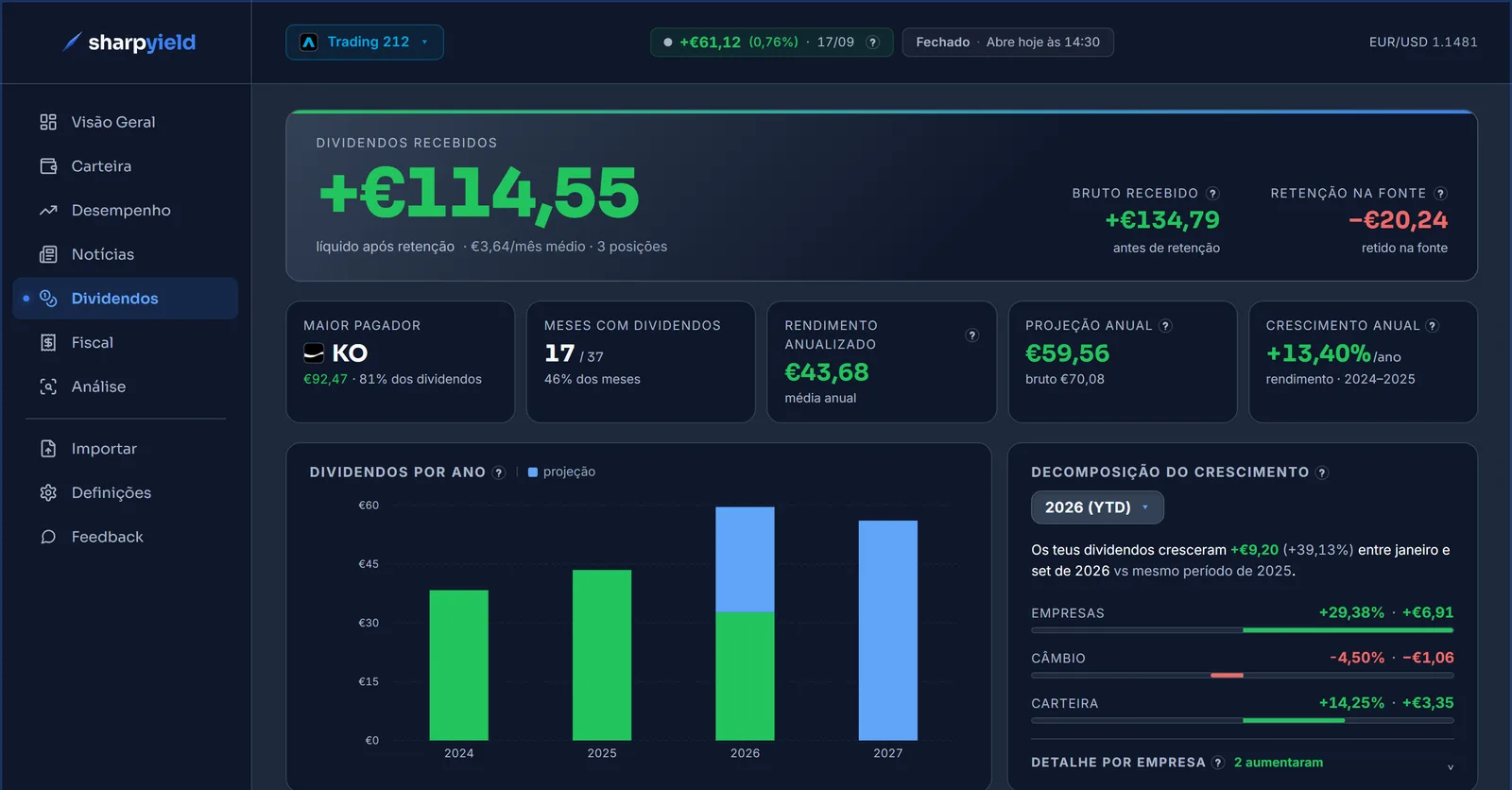Click the Desempenho trend icon
The height and width of the screenshot is (790, 1512).
pos(48,210)
